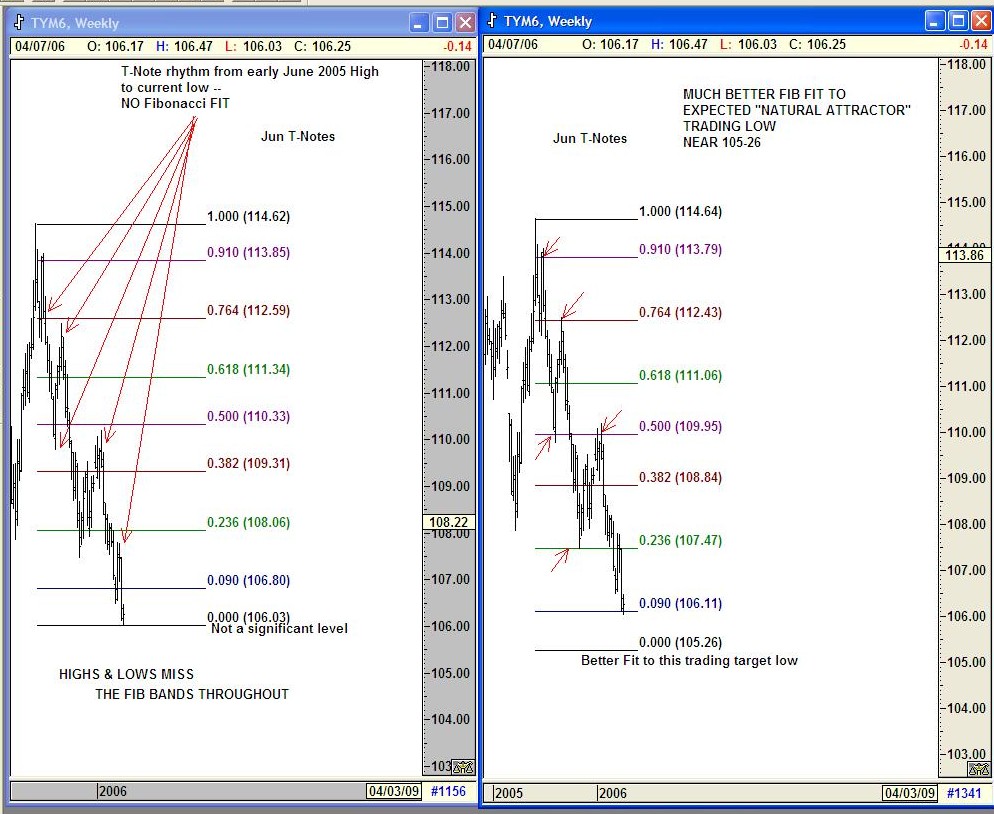Image resolution: width=994 pixels, height=814 pixels.
Task: Select the 0.500 (109.95) Fibonacci label
Action: pyautogui.click(x=680, y=426)
